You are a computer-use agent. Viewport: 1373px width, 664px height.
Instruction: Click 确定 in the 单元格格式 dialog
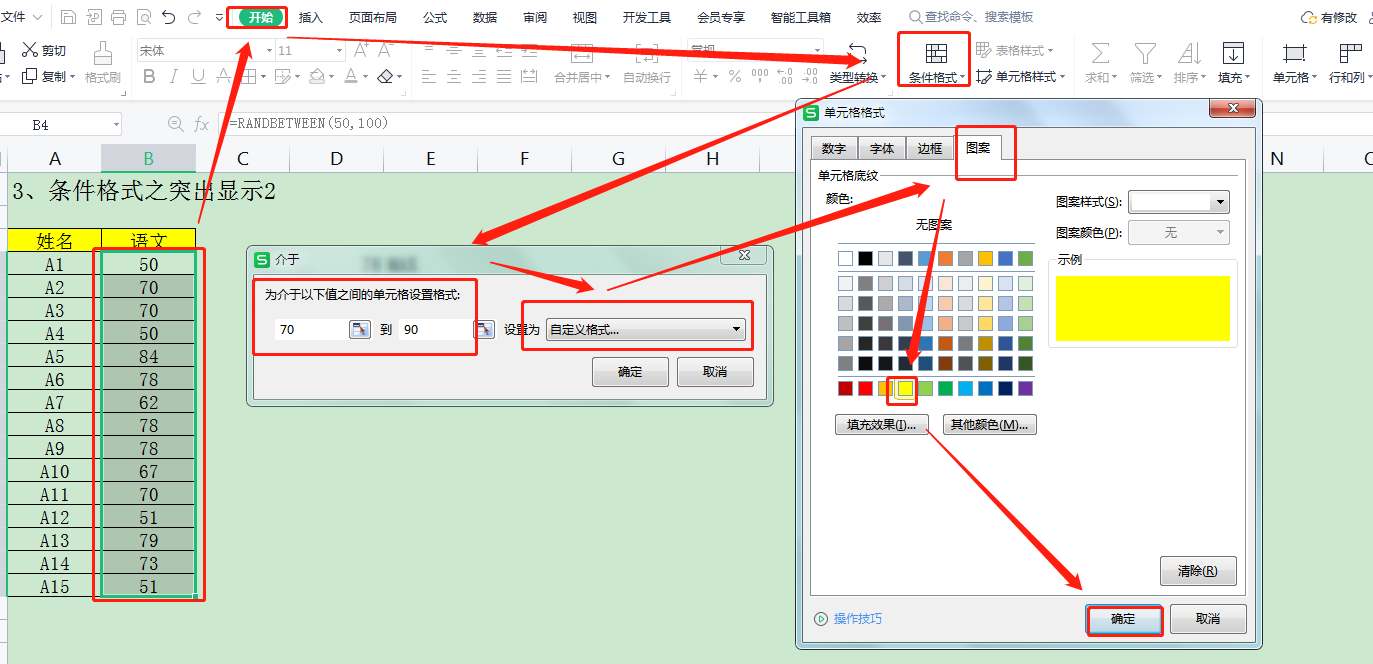[1124, 619]
